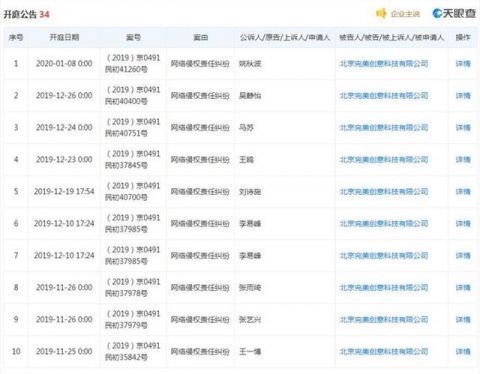Select the date 2019-12-26 0:00
Viewport: 480px width, 374px height.
pyautogui.click(x=64, y=96)
